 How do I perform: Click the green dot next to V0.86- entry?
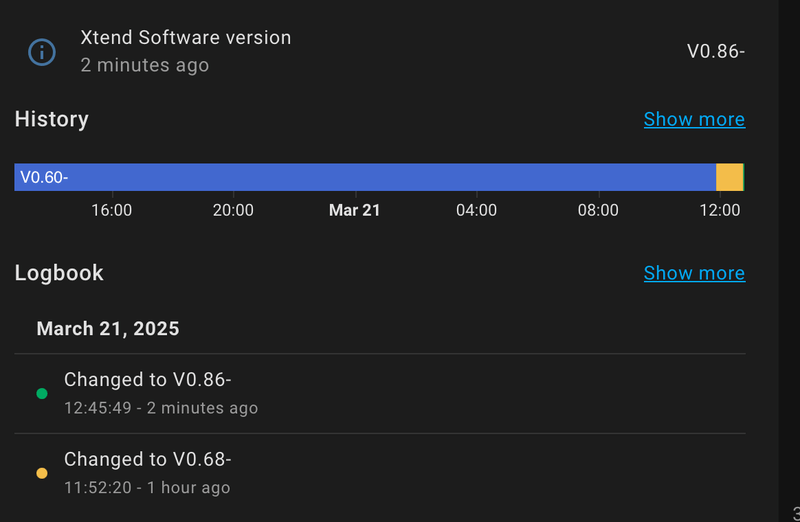point(42,393)
